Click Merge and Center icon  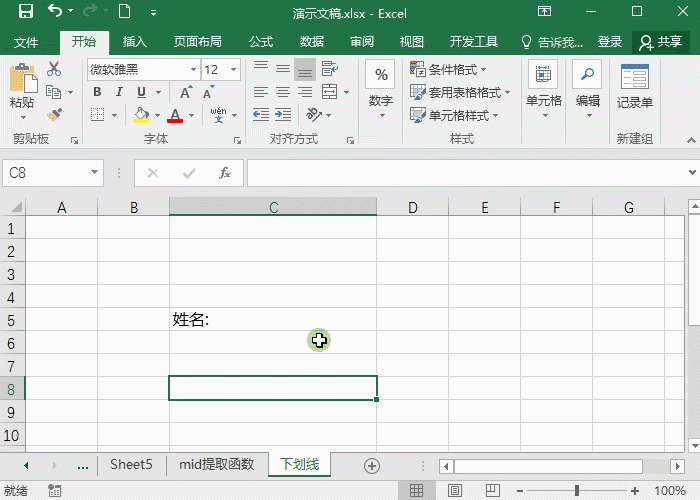329,92
